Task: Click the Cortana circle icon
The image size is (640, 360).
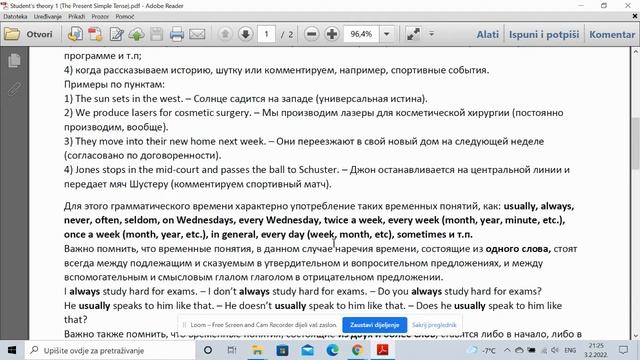Action: click(208, 350)
